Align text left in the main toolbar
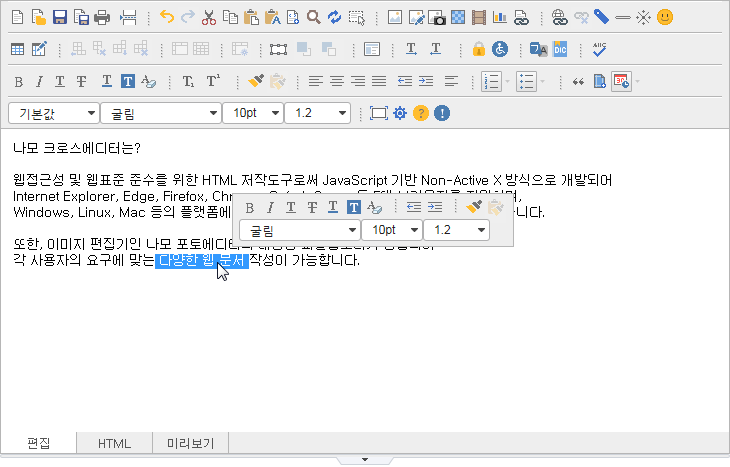730x467 pixels. pyautogui.click(x=316, y=82)
